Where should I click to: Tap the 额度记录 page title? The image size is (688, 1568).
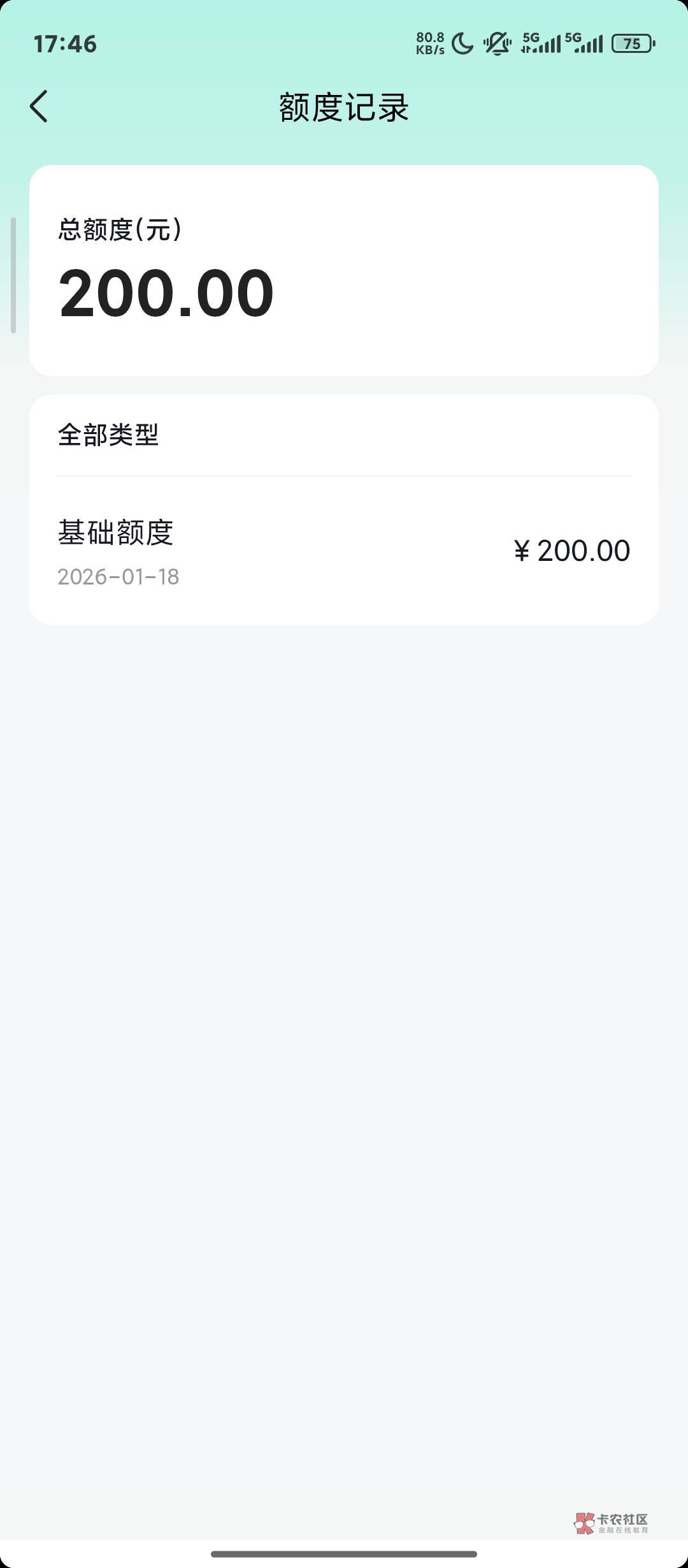[x=344, y=107]
